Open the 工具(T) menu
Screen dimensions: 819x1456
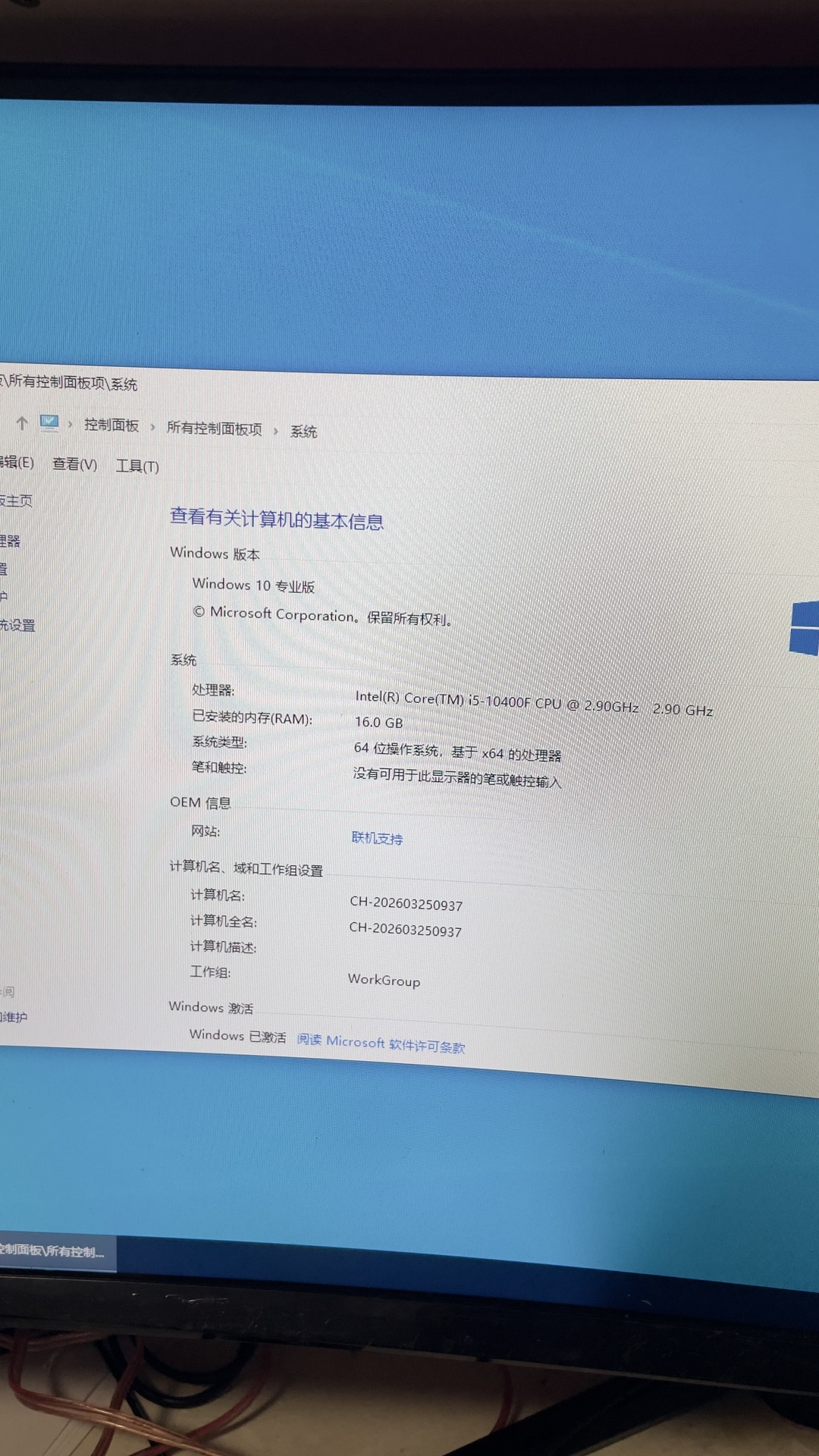137,466
